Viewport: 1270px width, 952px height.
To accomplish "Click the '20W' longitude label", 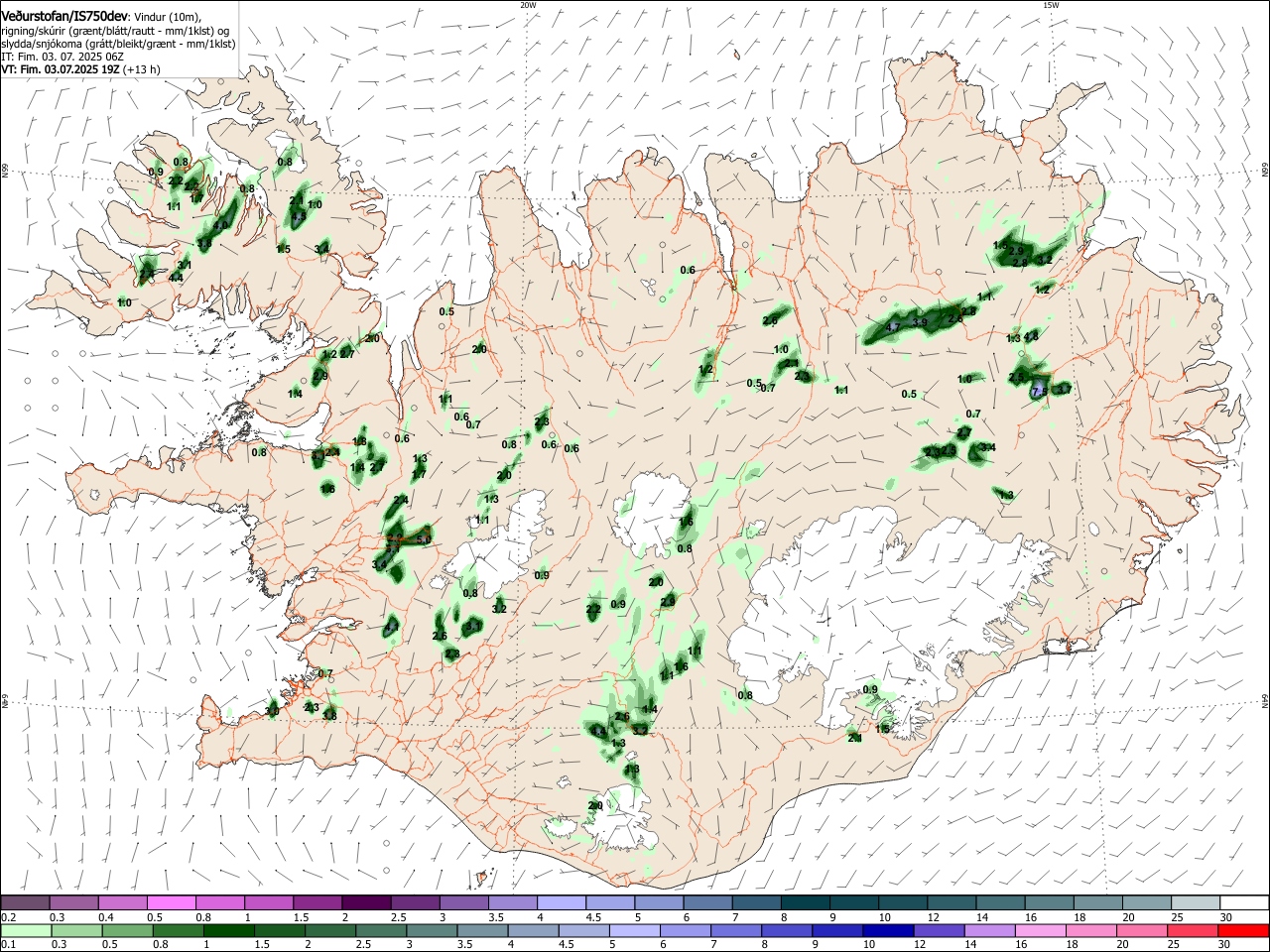I will point(528,5).
